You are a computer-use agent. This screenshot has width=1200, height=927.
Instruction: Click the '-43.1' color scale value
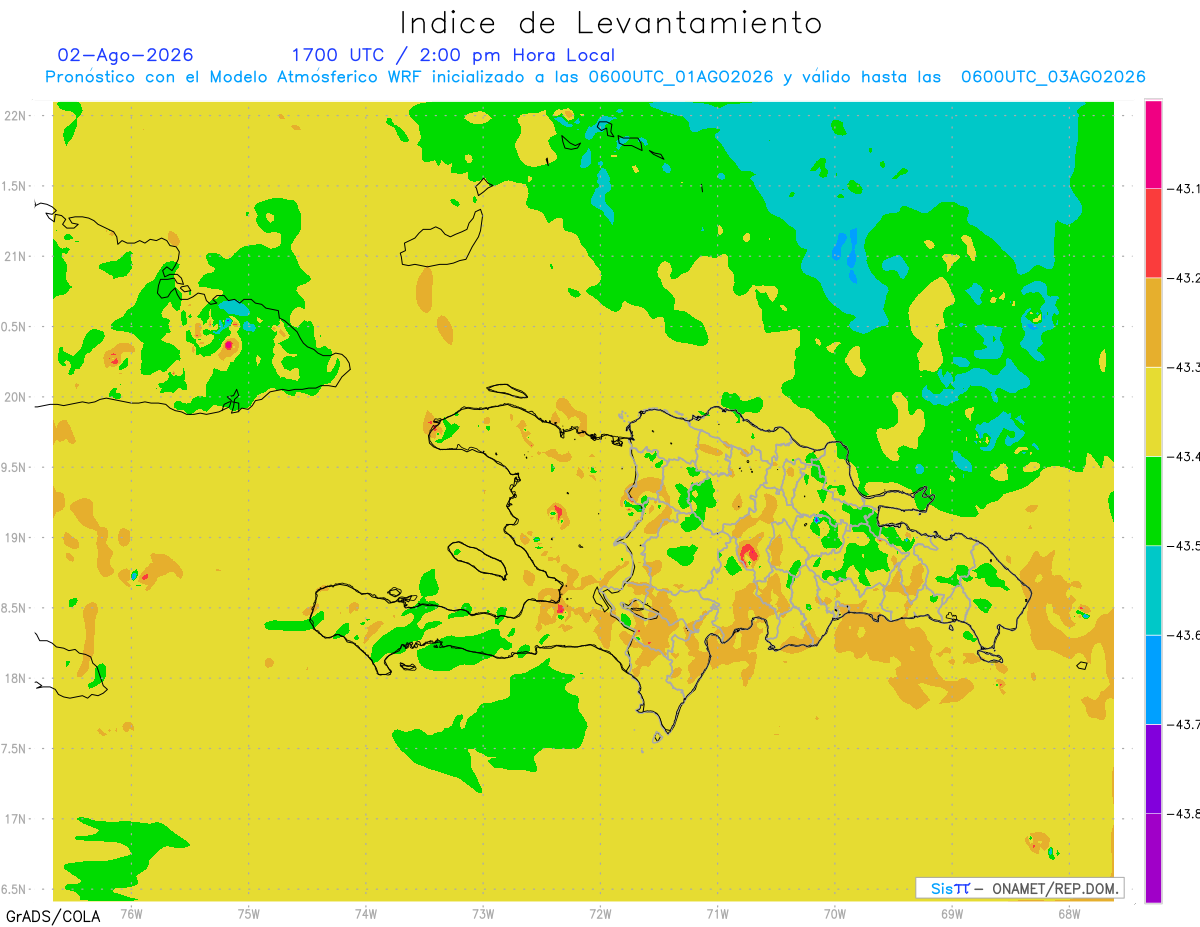(x=1183, y=188)
